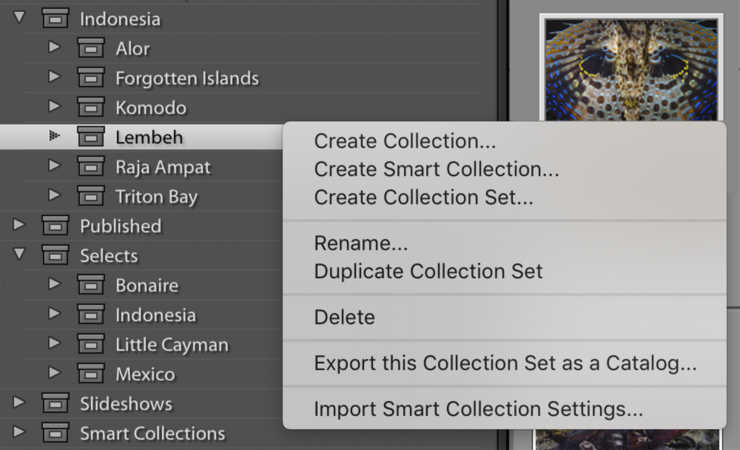
Task: Expand the Little Cayman collection set
Action: pos(54,345)
